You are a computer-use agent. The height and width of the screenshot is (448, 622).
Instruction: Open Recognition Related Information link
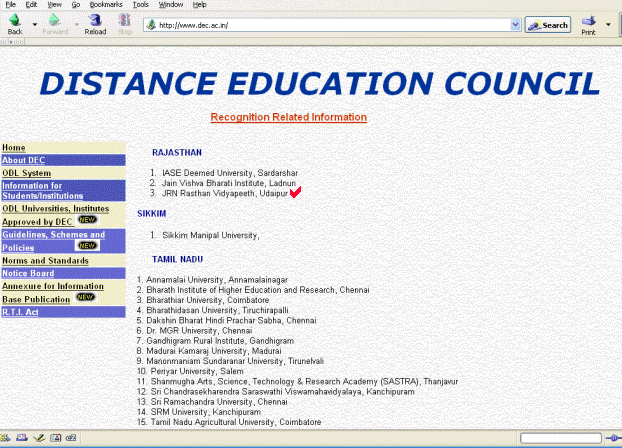point(288,117)
